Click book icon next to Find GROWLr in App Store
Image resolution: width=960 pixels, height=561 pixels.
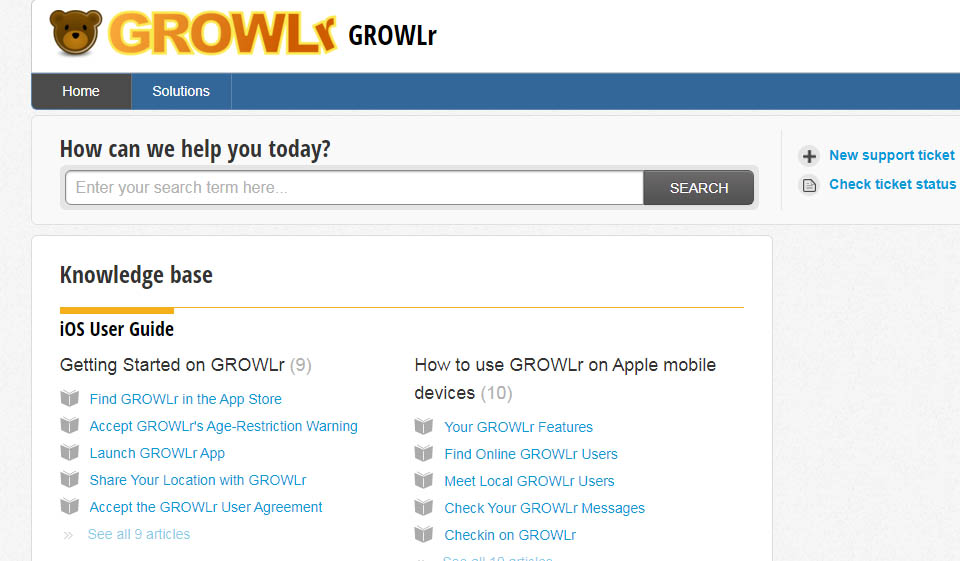coord(69,399)
